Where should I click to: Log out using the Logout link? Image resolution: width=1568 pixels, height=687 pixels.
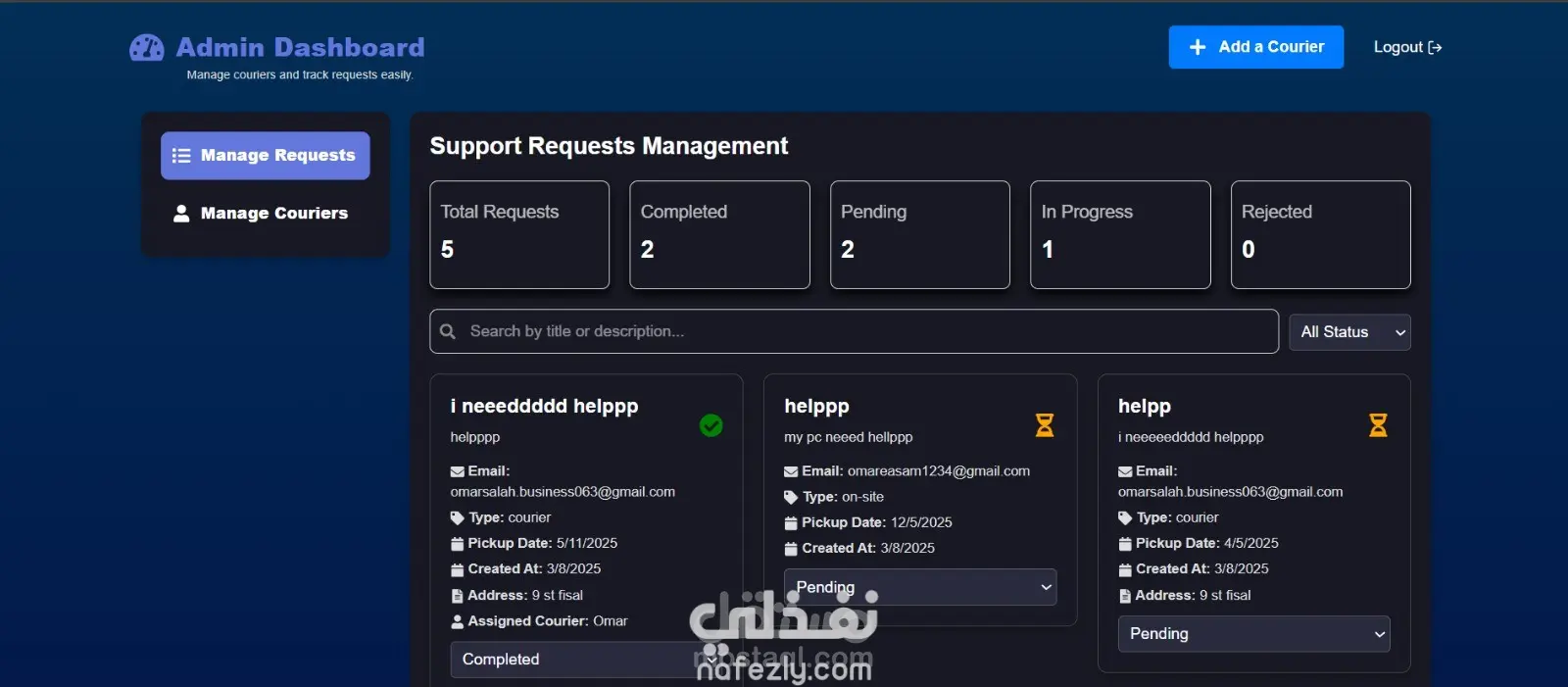(1407, 47)
